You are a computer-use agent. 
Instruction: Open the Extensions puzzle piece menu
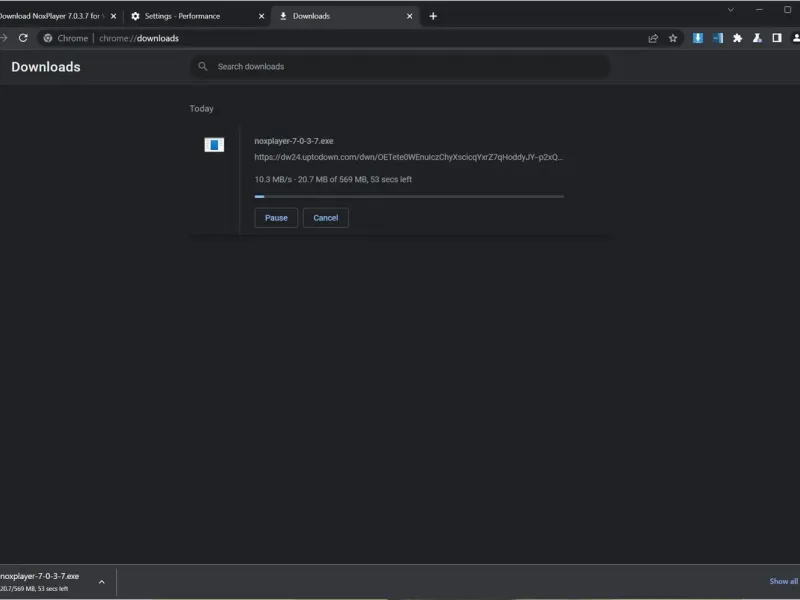pos(737,38)
